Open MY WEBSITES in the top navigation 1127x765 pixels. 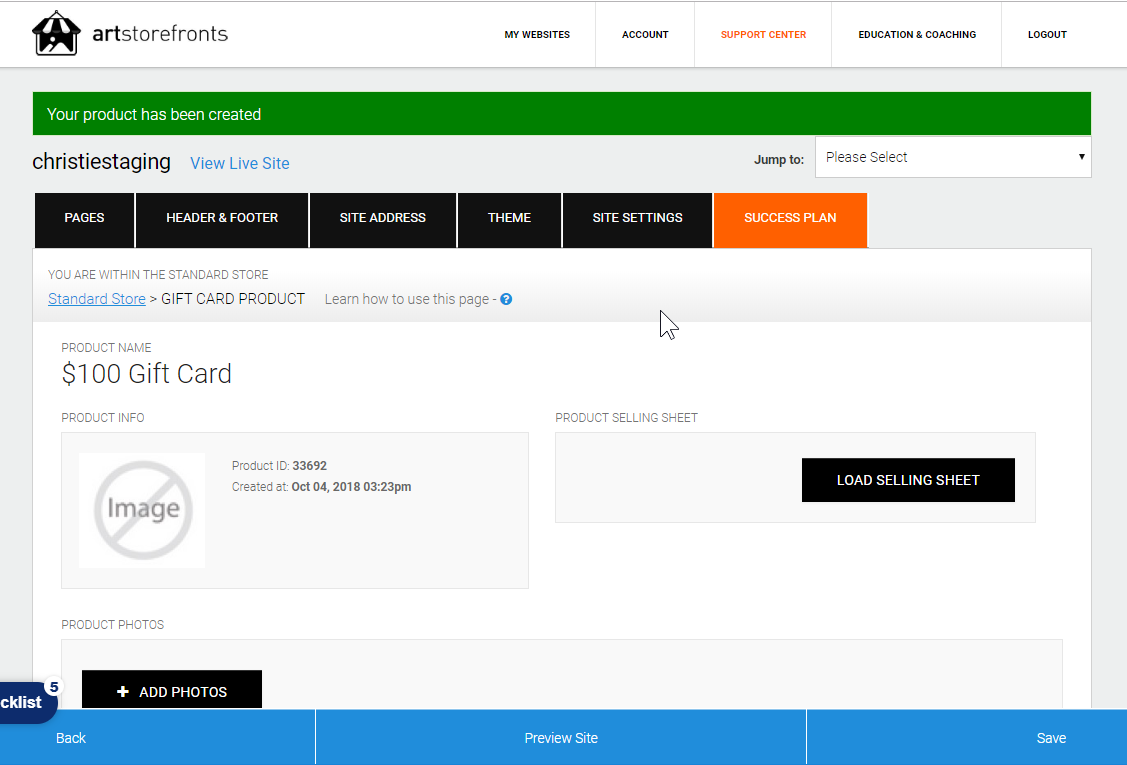[x=537, y=34]
